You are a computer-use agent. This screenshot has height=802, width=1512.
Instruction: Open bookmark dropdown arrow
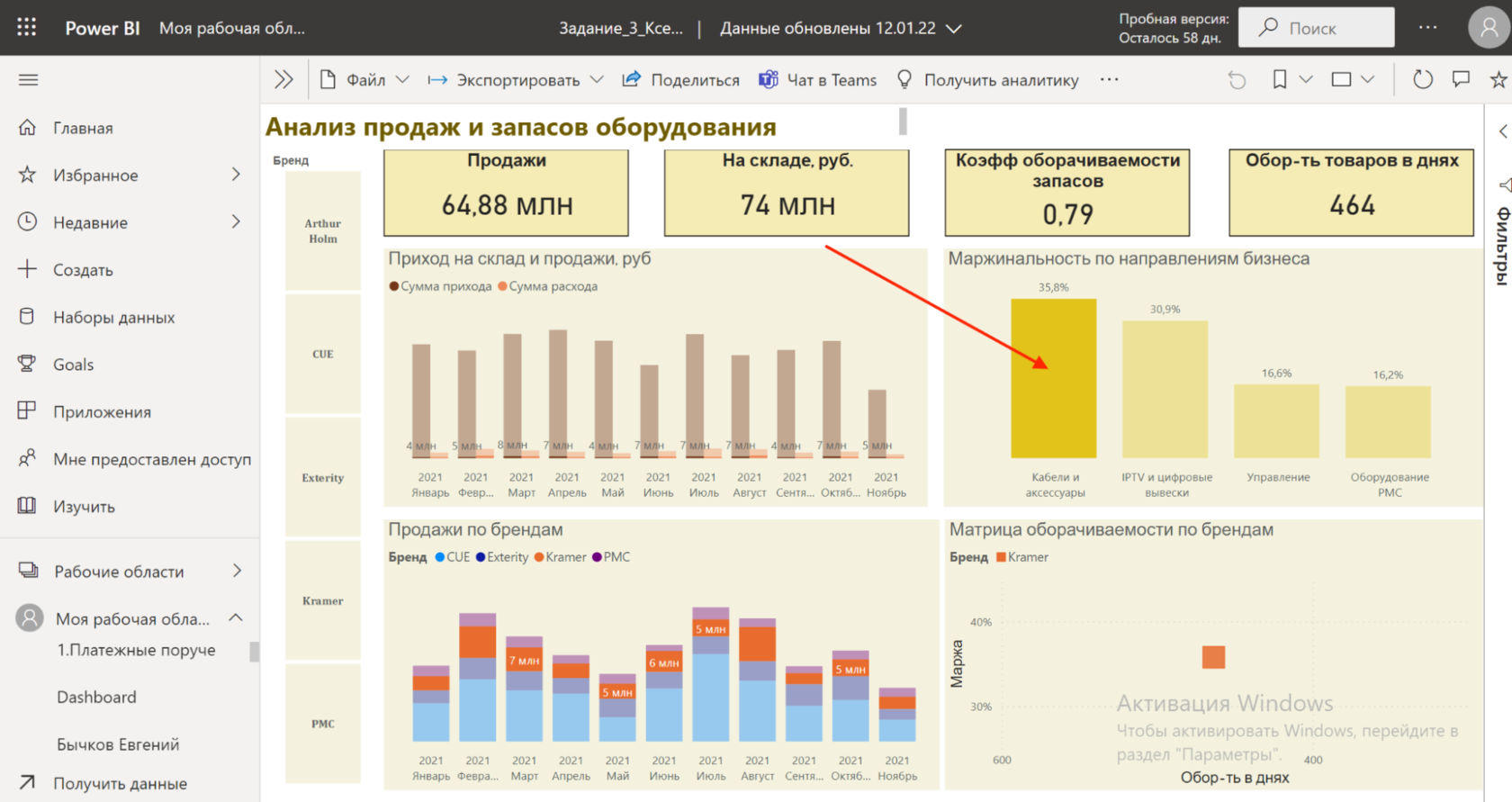pos(1306,80)
